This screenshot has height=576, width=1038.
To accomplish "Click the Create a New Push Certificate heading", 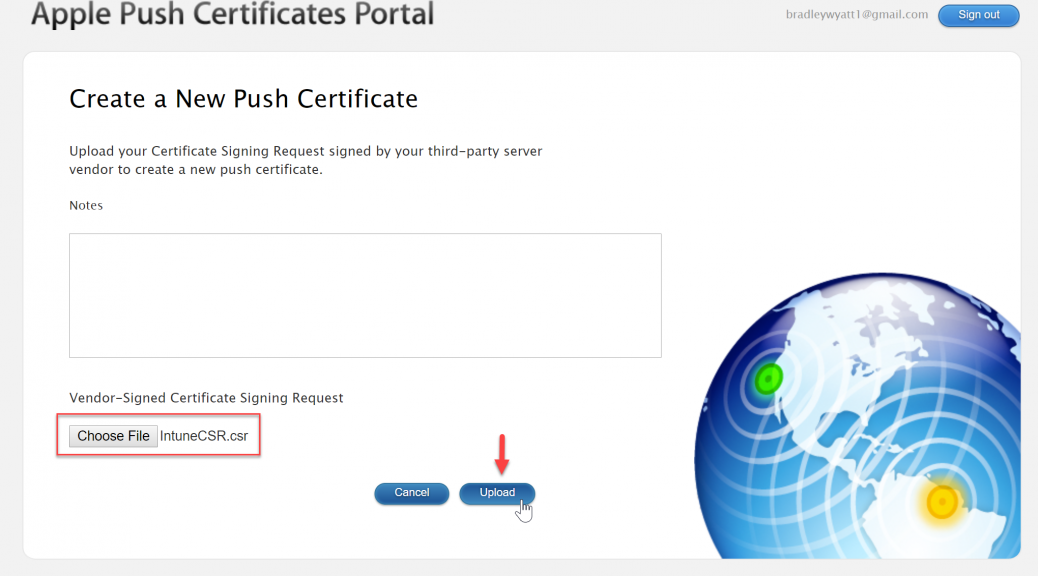I will tap(244, 99).
